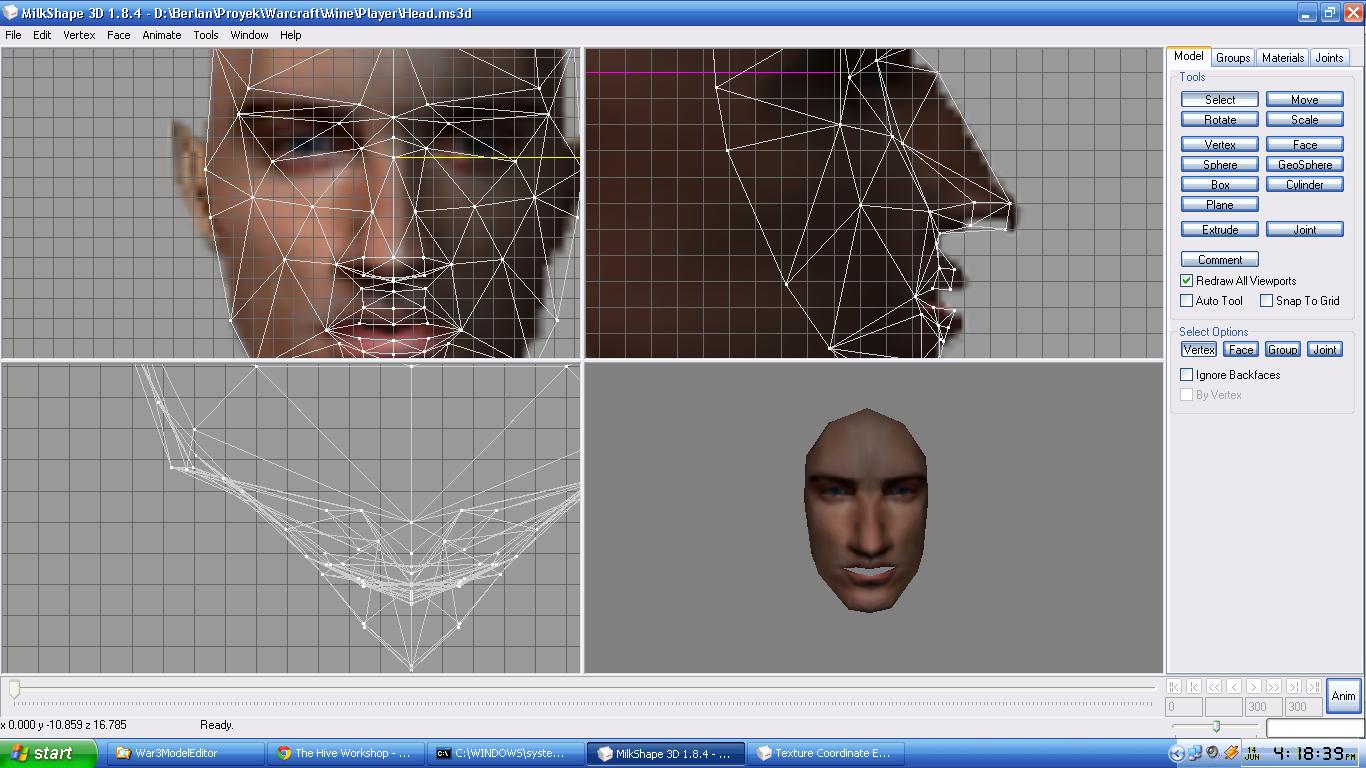Switch to the Groups tab
This screenshot has width=1366, height=768.
click(x=1233, y=58)
